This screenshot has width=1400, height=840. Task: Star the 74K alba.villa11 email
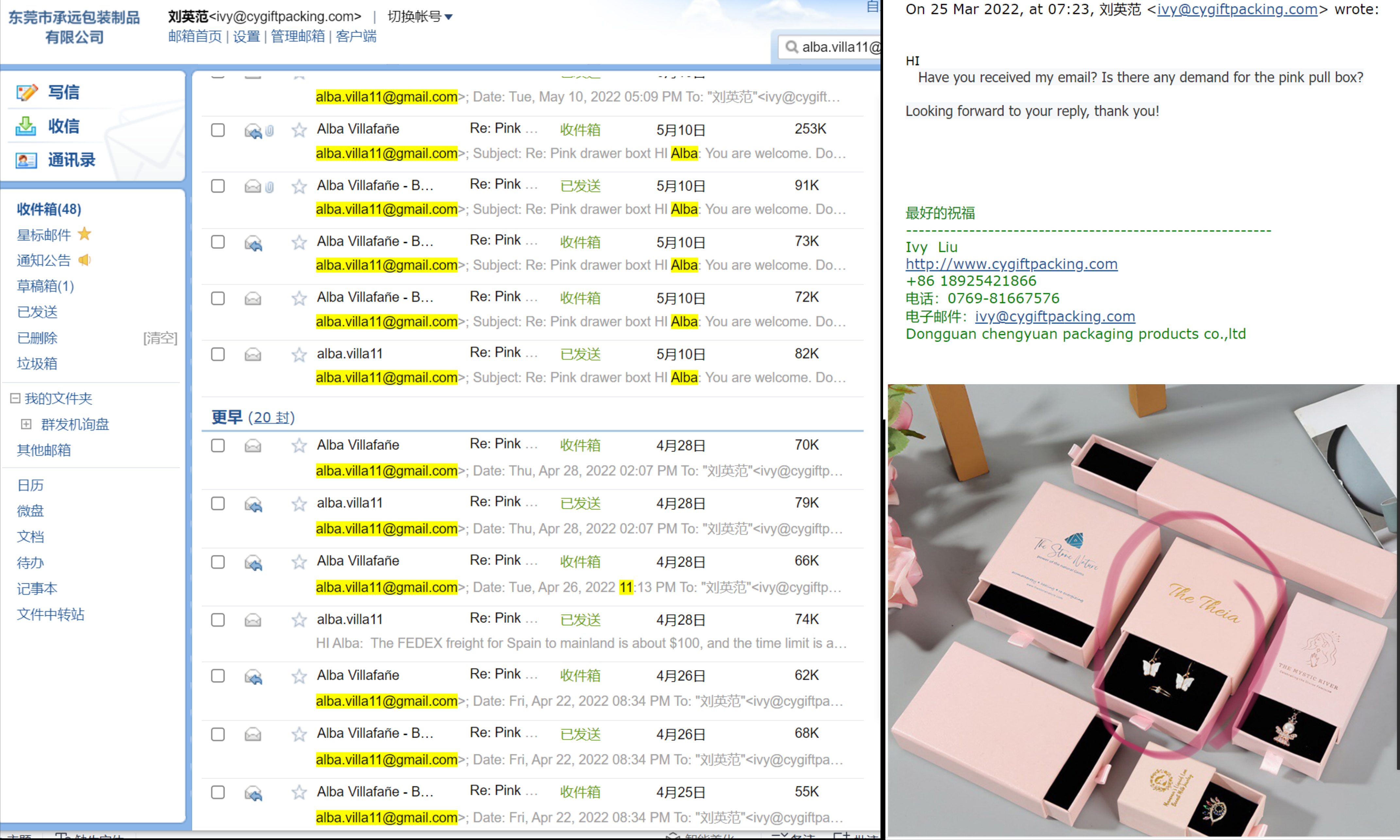[299, 620]
